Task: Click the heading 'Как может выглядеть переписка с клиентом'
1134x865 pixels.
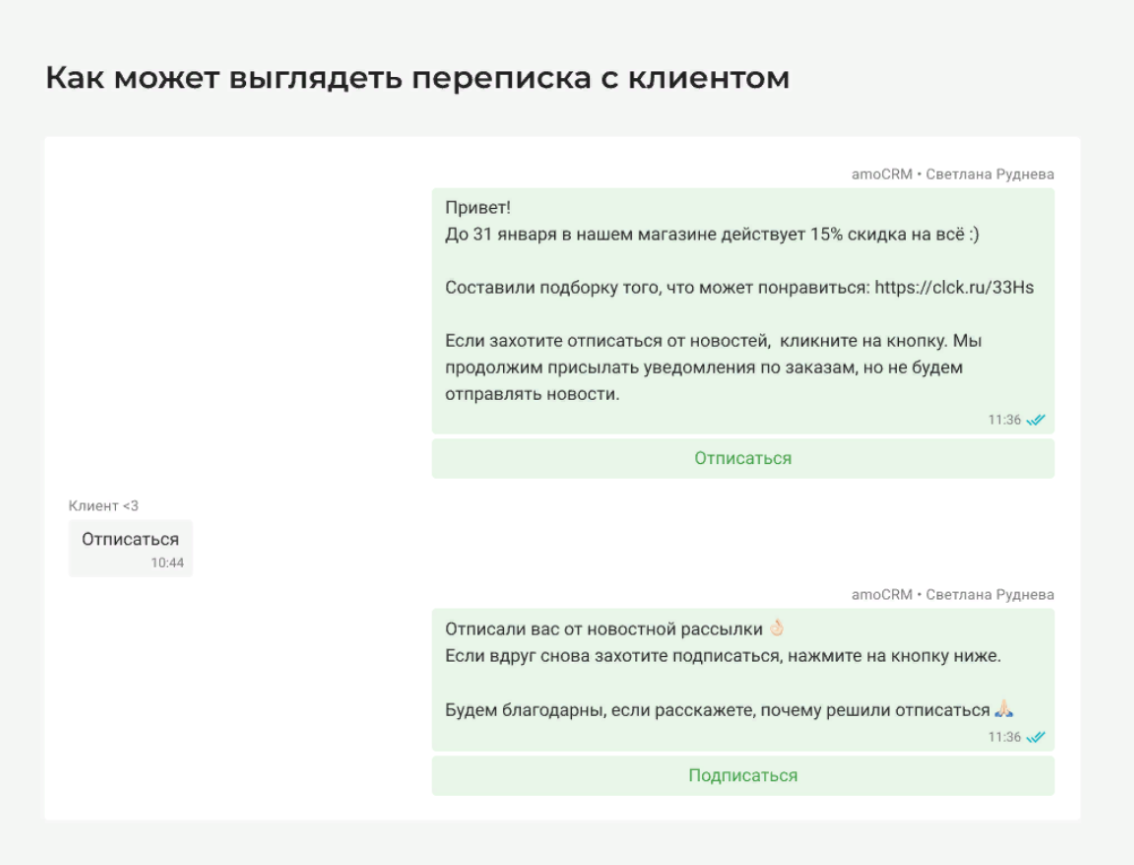Action: point(417,78)
